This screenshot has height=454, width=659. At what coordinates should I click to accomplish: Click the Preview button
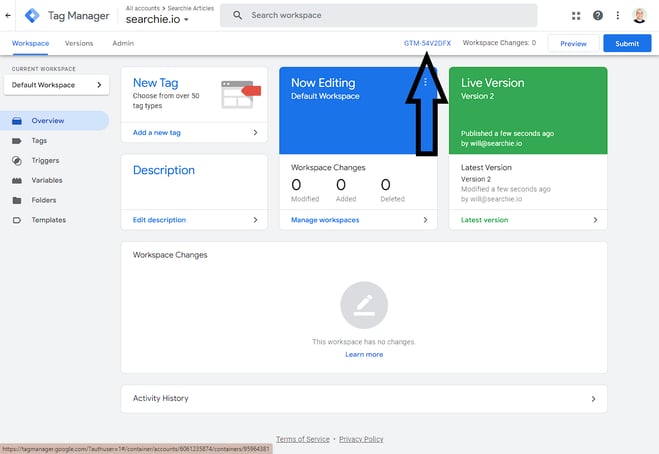coord(573,44)
